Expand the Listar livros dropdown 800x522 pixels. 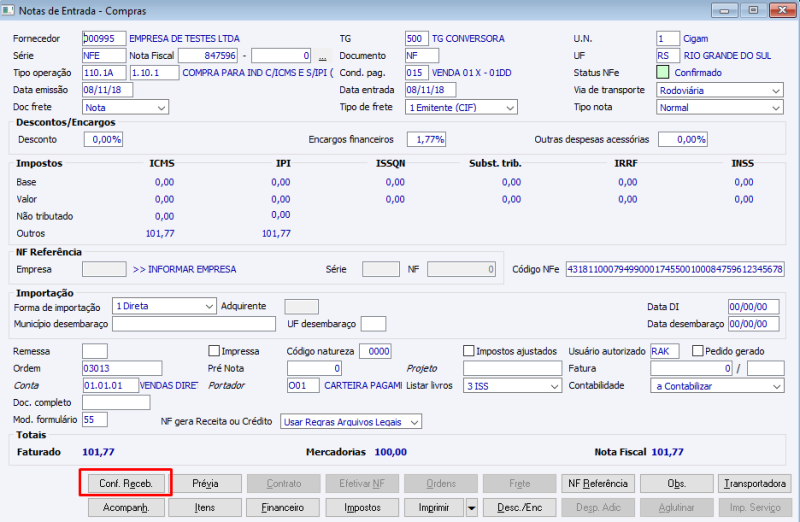[512, 386]
